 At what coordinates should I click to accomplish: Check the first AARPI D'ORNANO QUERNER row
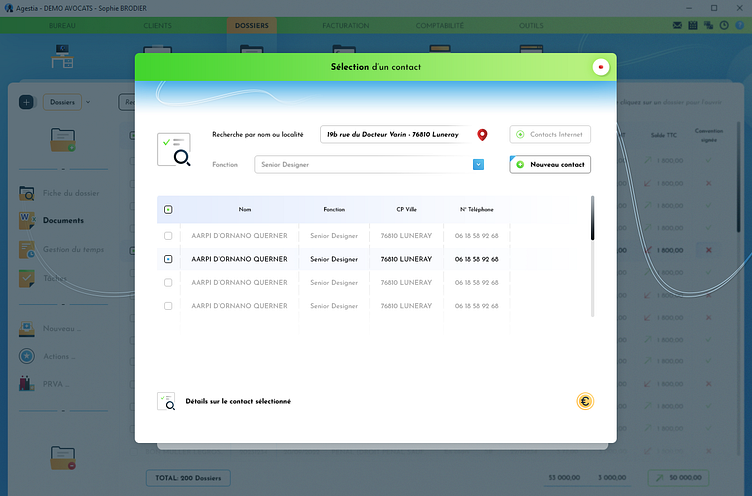tap(168, 236)
